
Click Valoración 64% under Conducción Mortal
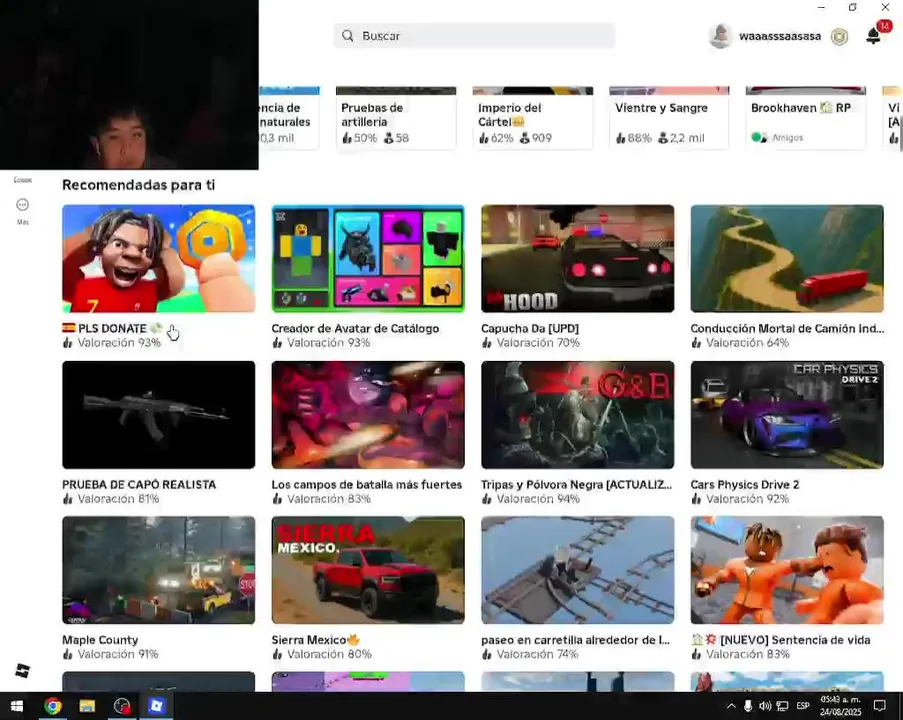(748, 343)
